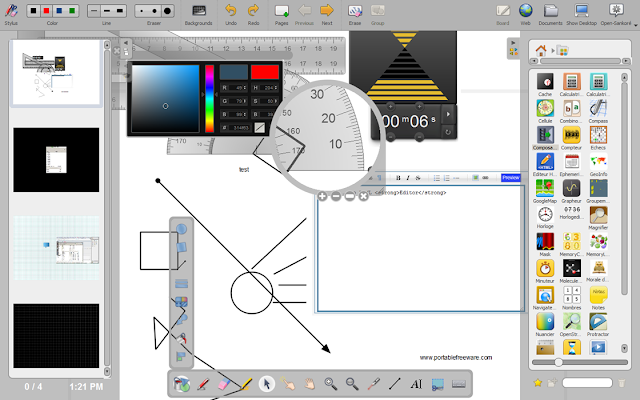Select the Laser pointer tool
Image resolution: width=640 pixels, height=400 pixels.
click(373, 384)
